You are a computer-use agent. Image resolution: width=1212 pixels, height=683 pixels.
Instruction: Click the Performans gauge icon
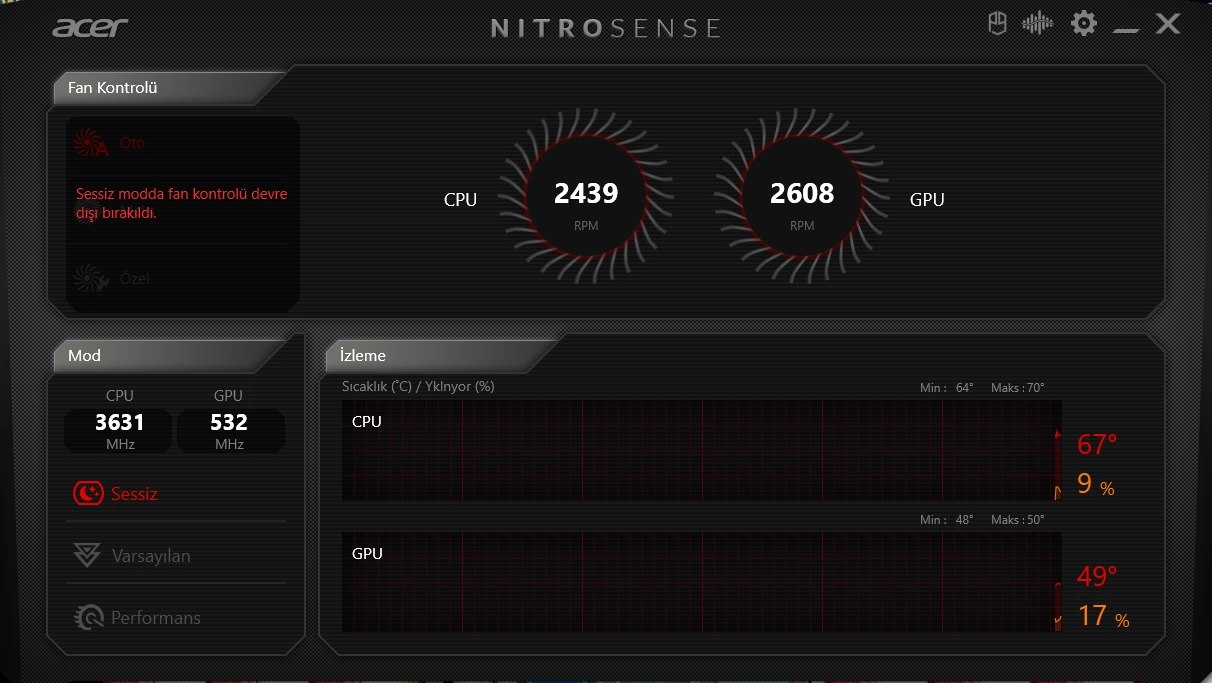[89, 617]
